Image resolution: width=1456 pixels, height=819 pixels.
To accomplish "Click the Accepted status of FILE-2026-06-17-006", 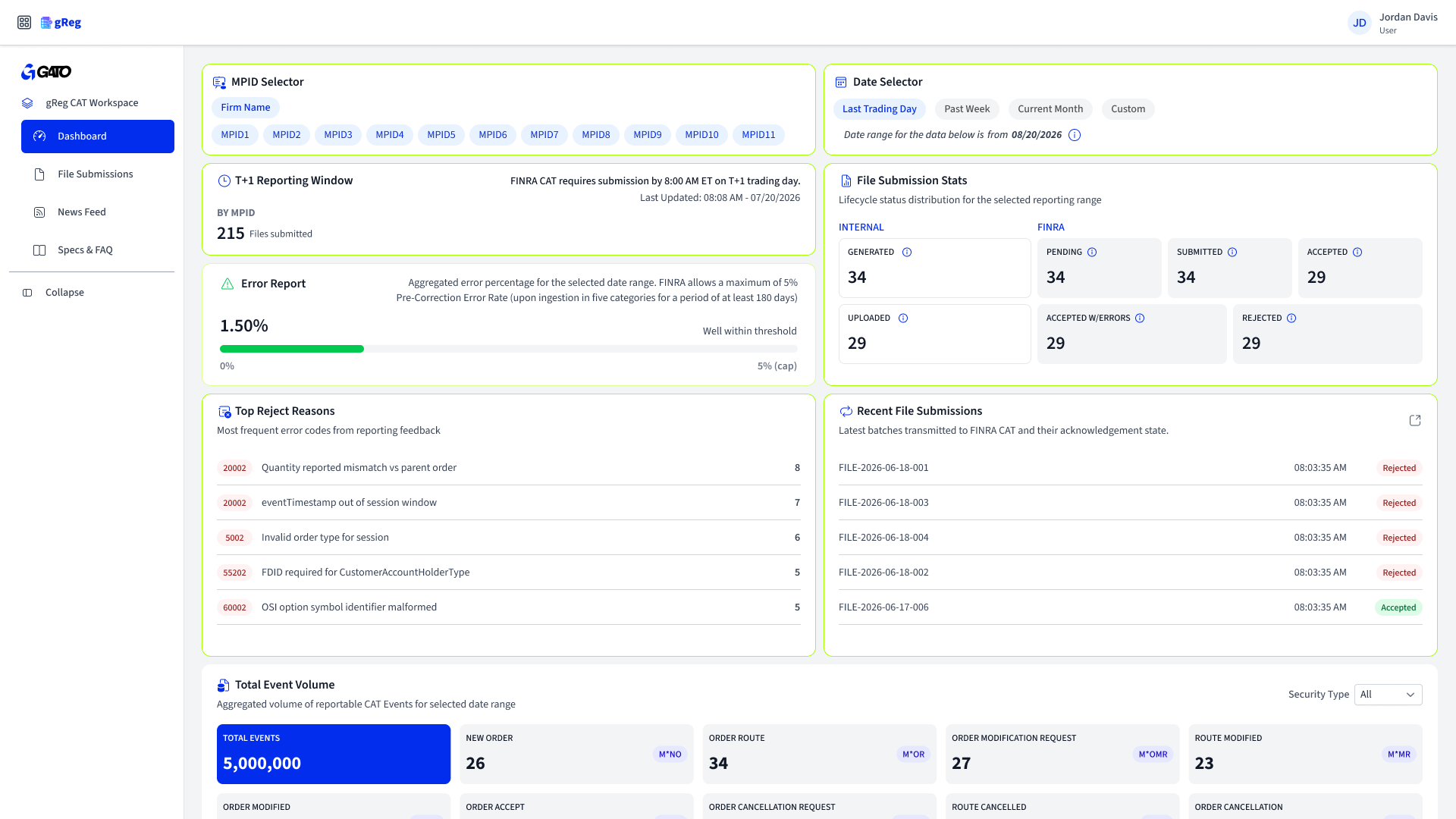I will click(x=1398, y=607).
